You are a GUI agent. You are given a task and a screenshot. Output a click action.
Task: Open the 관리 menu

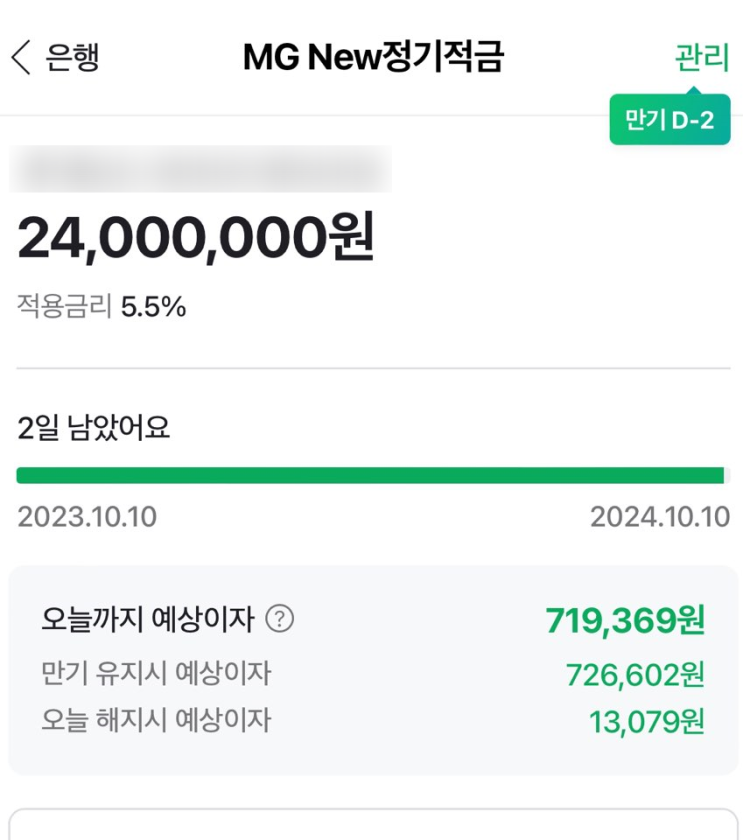[702, 57]
